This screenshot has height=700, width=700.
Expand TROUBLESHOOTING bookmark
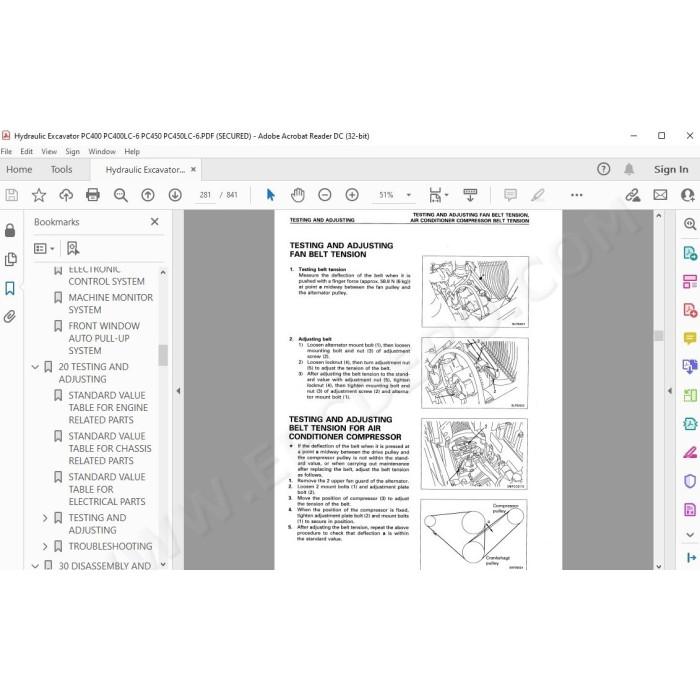pos(45,546)
